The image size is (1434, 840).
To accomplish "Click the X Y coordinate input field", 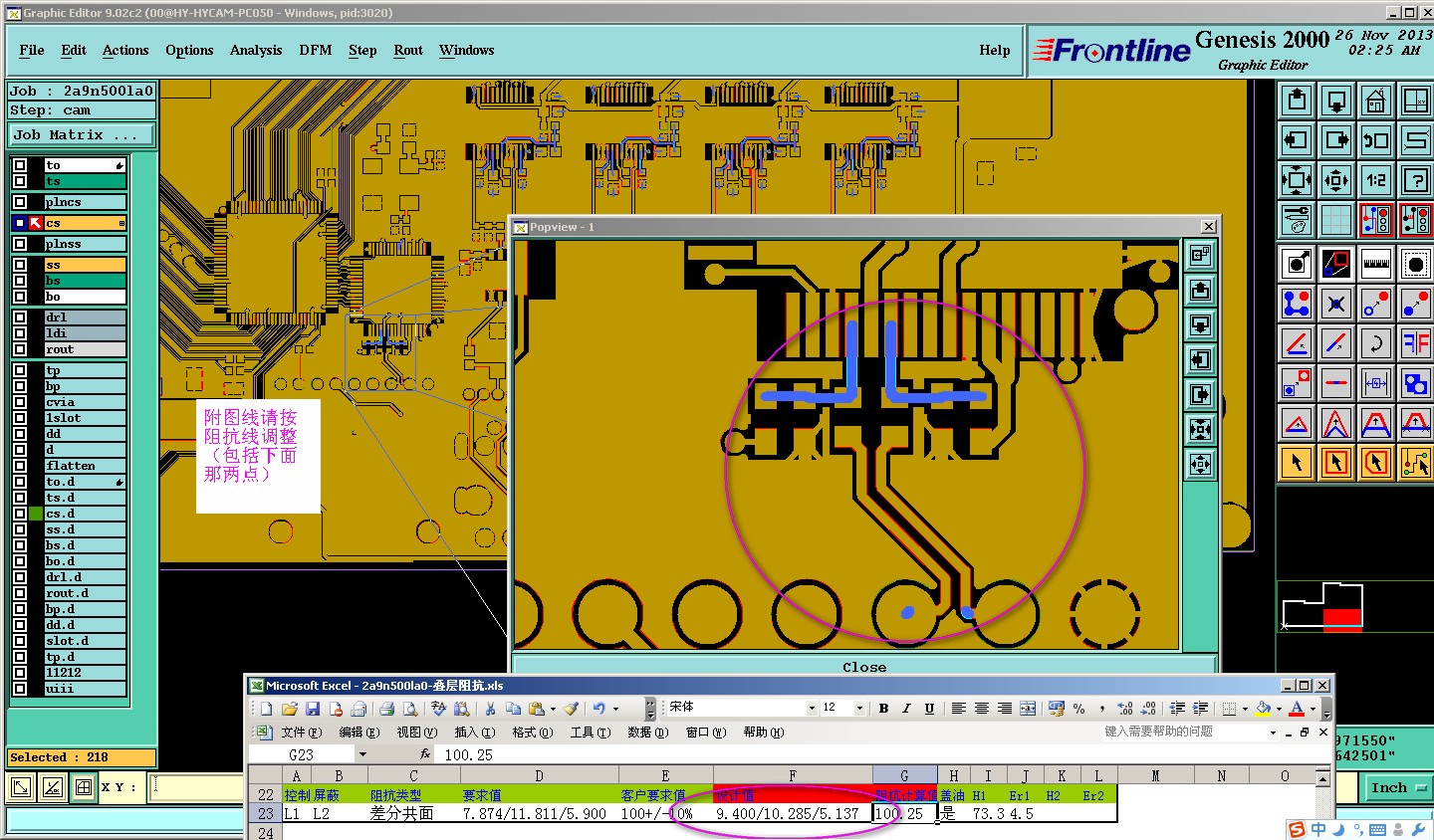I will 197,787.
